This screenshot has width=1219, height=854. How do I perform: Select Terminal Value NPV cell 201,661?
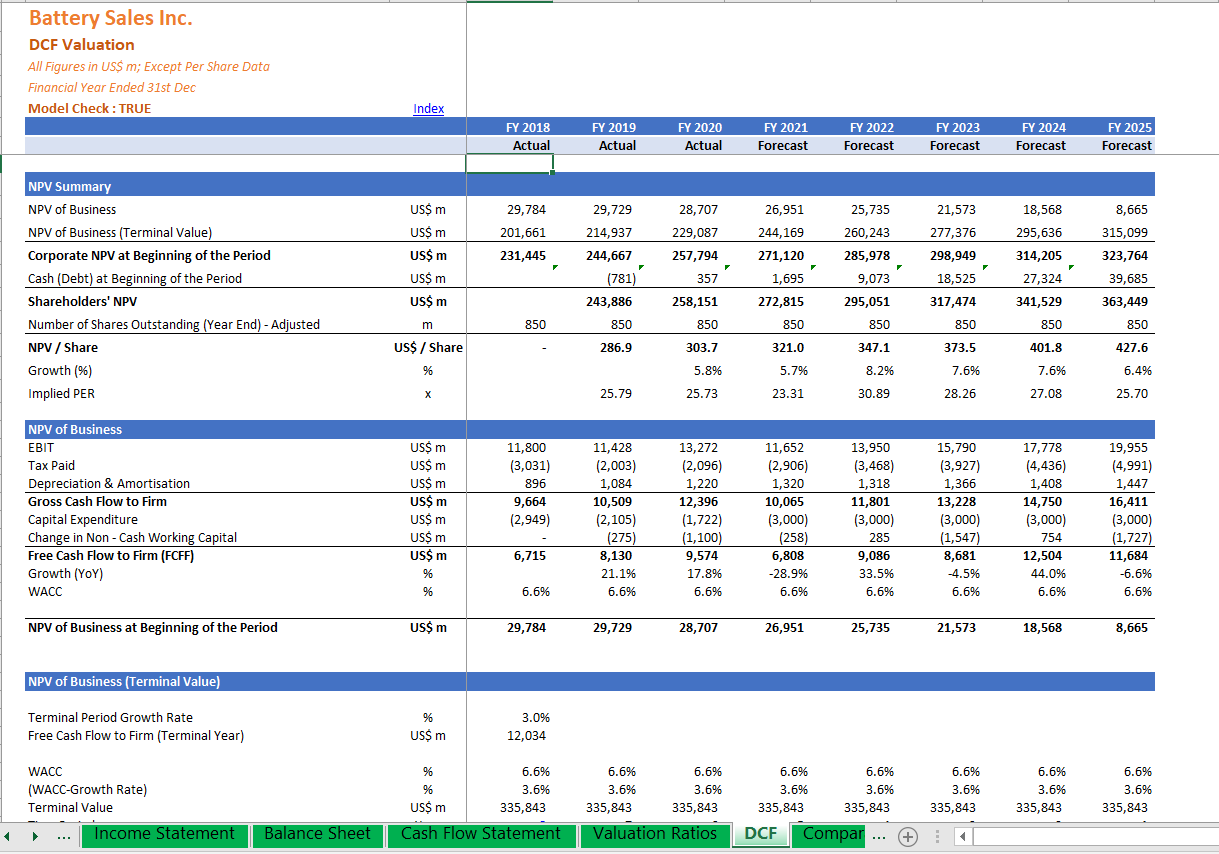(x=522, y=233)
